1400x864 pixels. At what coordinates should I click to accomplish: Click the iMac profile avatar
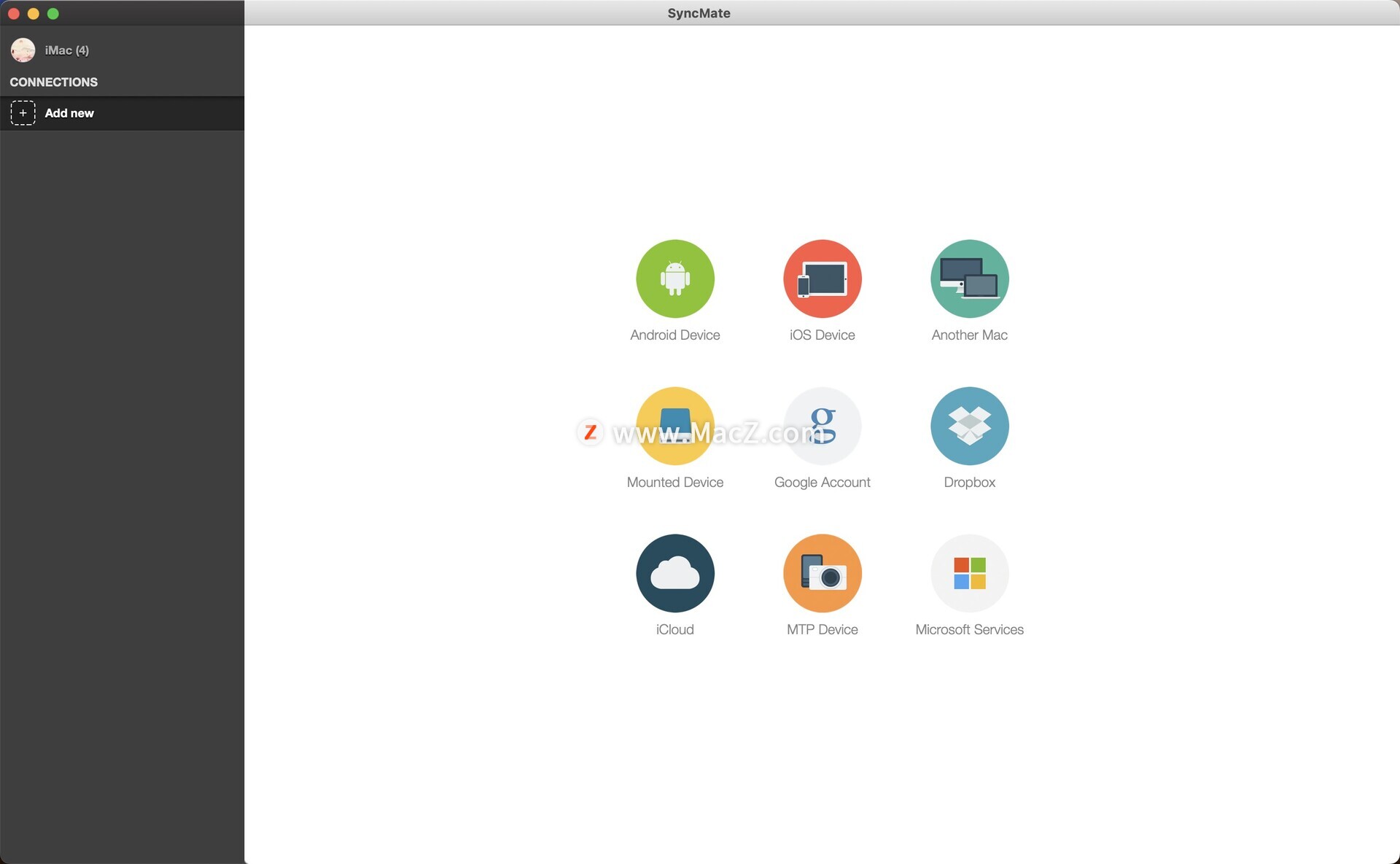[23, 50]
